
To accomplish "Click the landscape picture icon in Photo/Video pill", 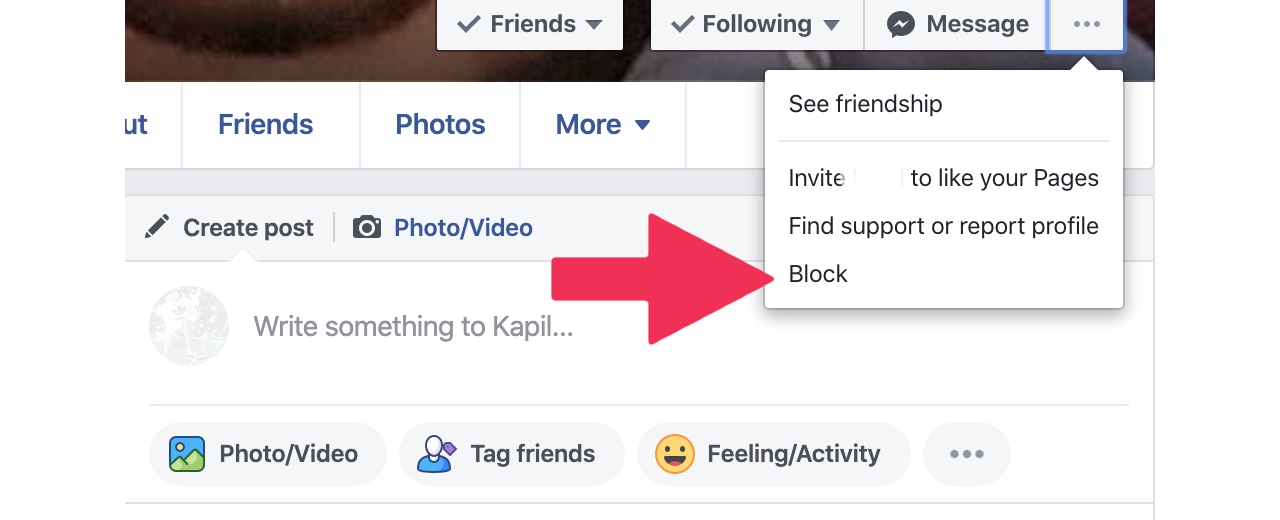I will [x=187, y=454].
